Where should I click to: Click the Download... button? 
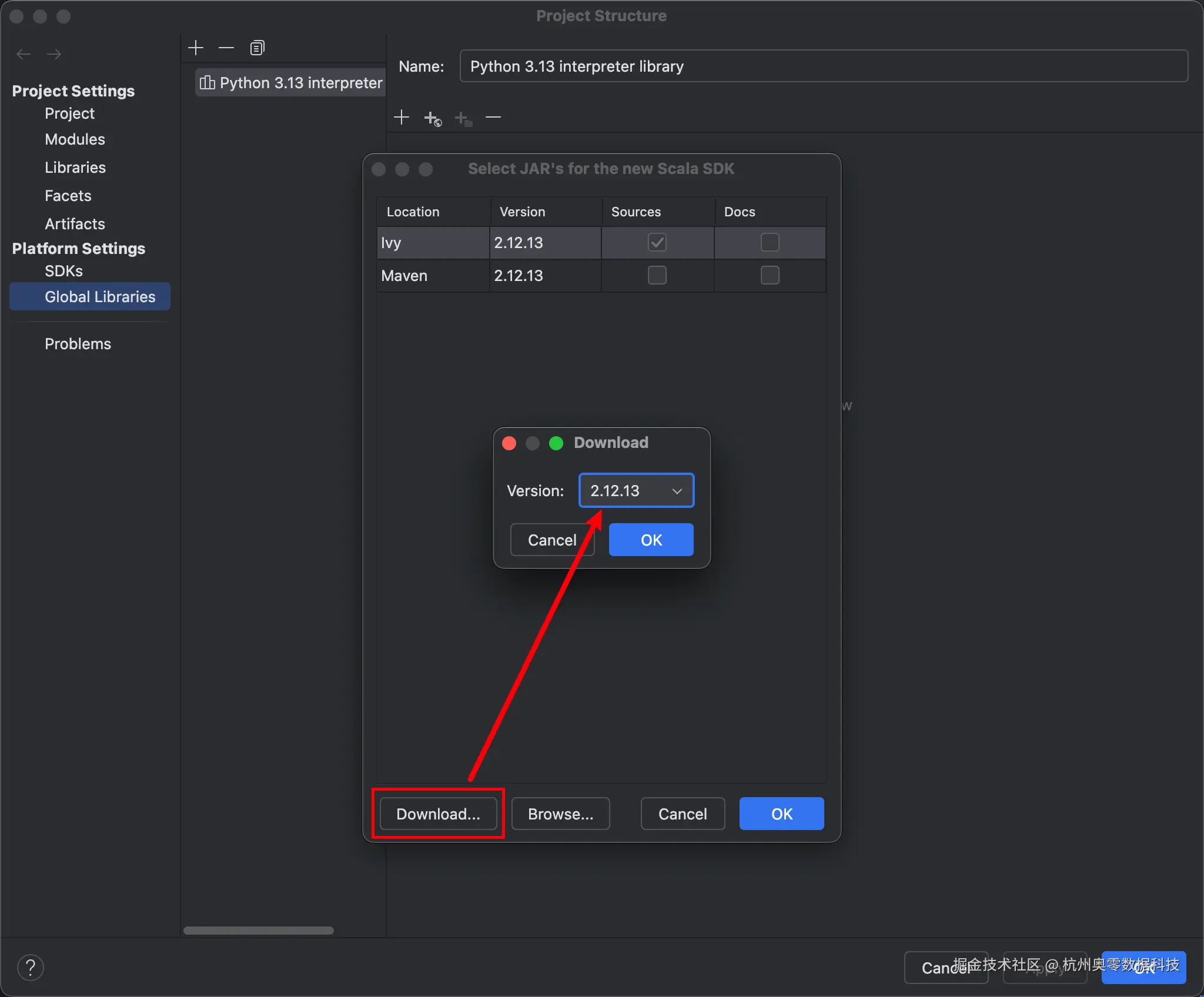click(438, 814)
